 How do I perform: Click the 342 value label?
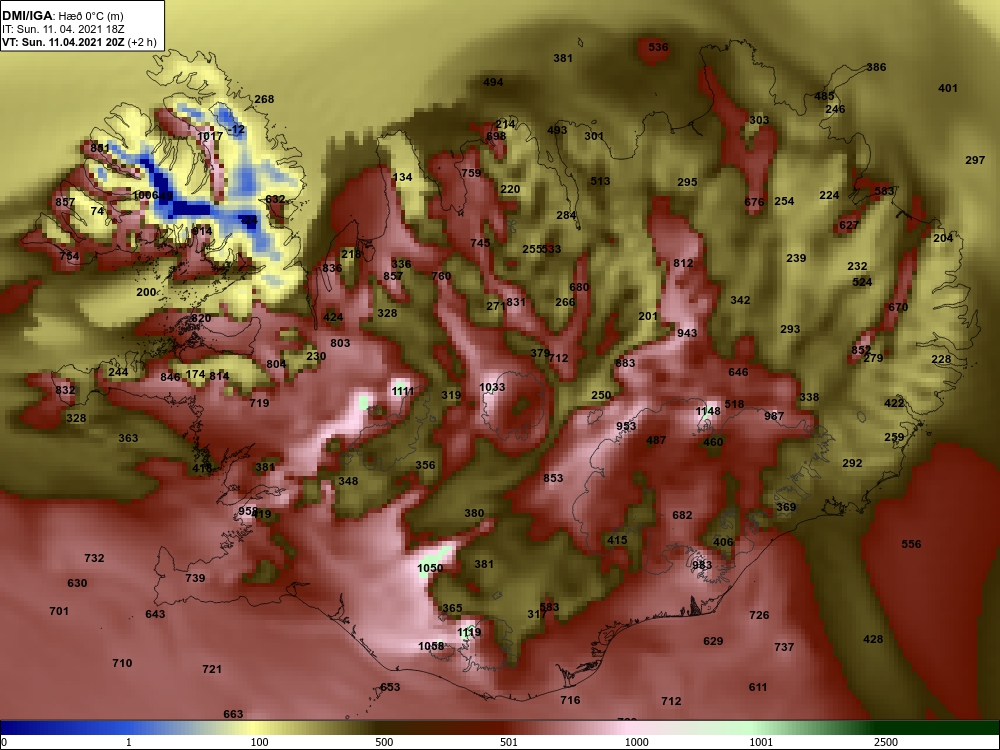click(740, 300)
